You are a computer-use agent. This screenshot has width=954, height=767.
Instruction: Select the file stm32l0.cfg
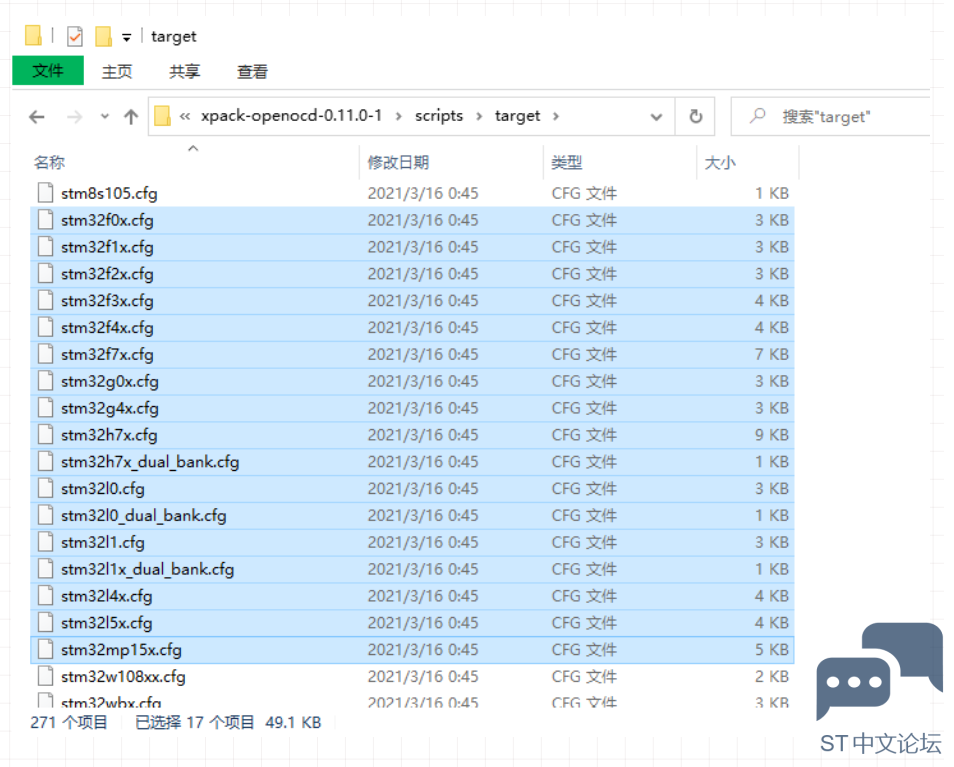point(413,488)
